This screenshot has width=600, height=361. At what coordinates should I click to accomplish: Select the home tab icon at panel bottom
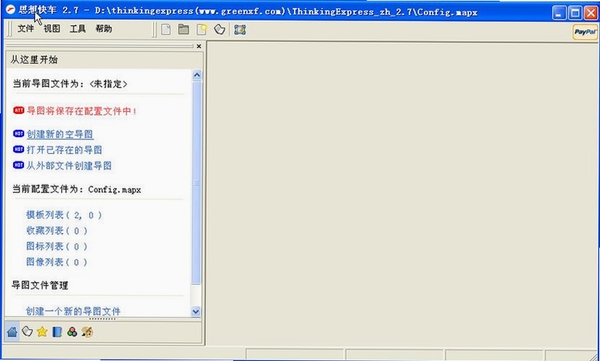click(12, 332)
